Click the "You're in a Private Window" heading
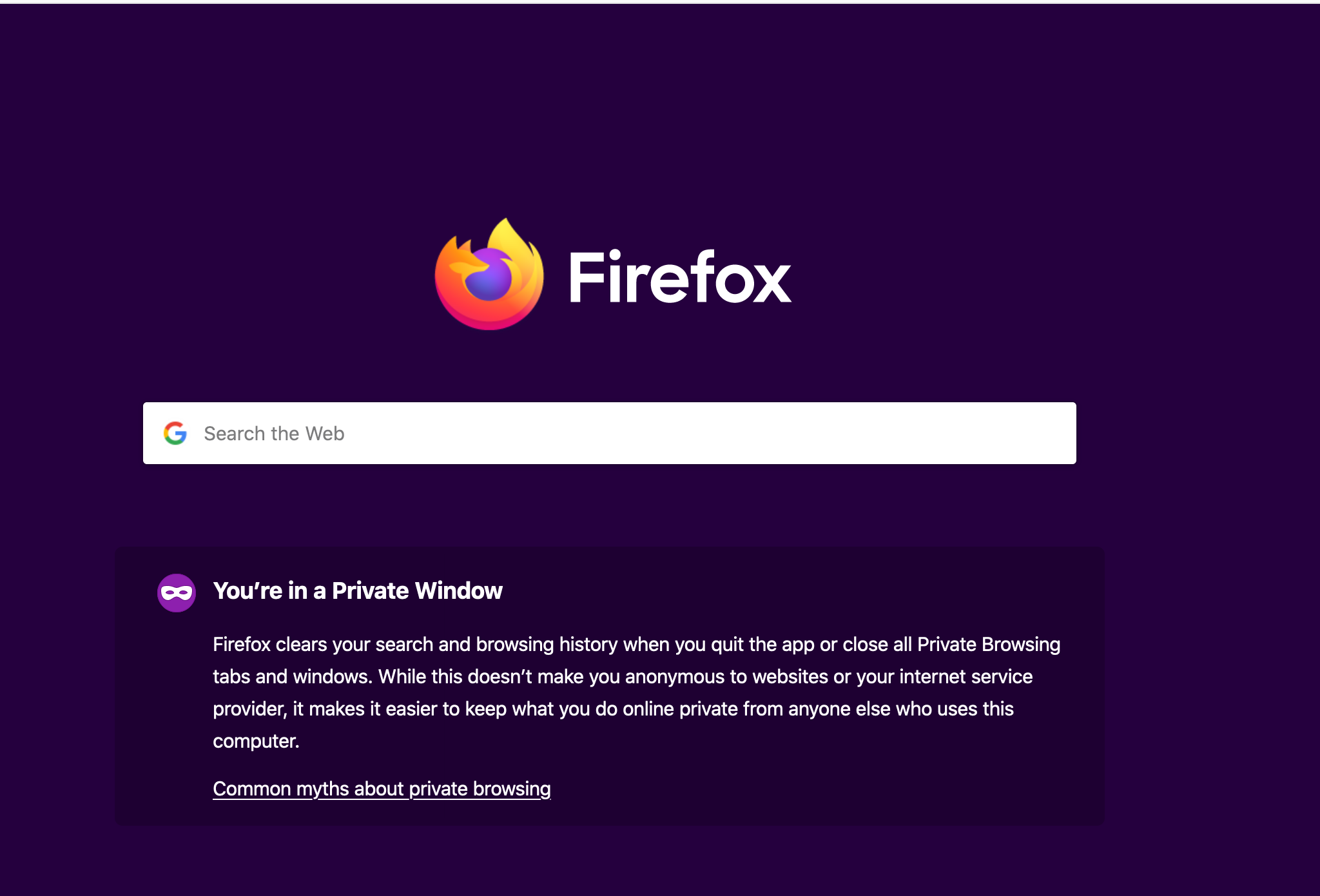This screenshot has width=1320, height=896. [x=357, y=591]
